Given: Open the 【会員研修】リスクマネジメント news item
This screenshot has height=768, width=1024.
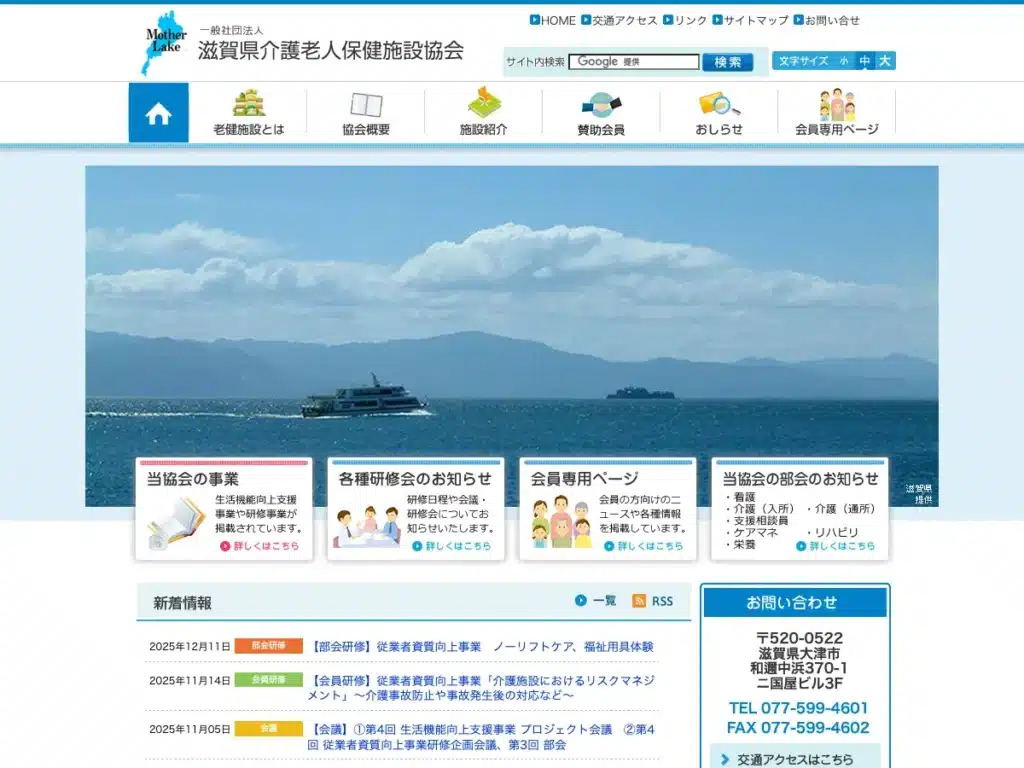Looking at the screenshot, I should coord(481,688).
